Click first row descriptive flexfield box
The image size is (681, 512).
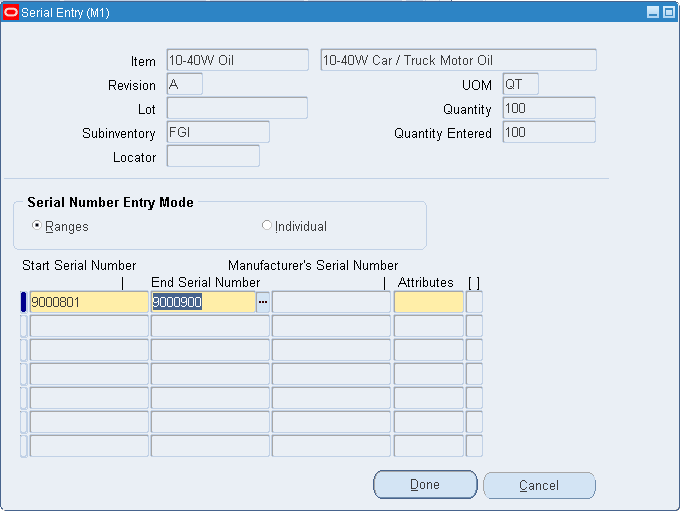point(474,302)
